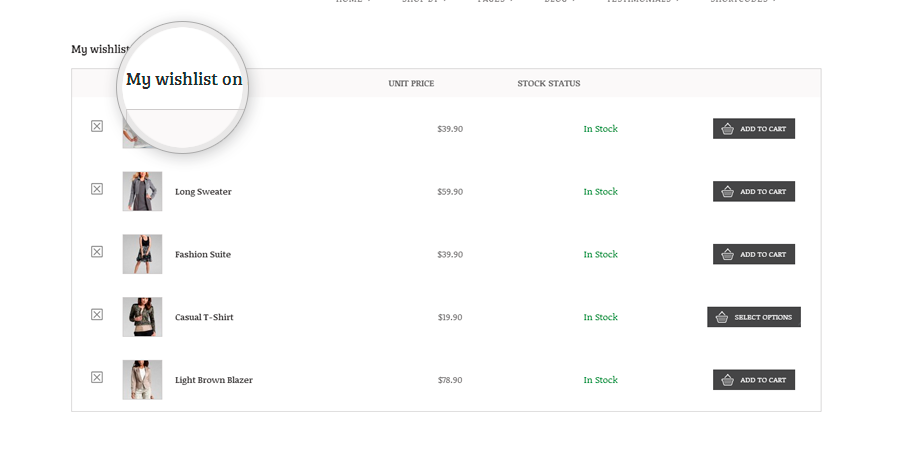Screen dimensions: 903x450
Task: Open the Fashion Suite product link
Action: (x=203, y=255)
